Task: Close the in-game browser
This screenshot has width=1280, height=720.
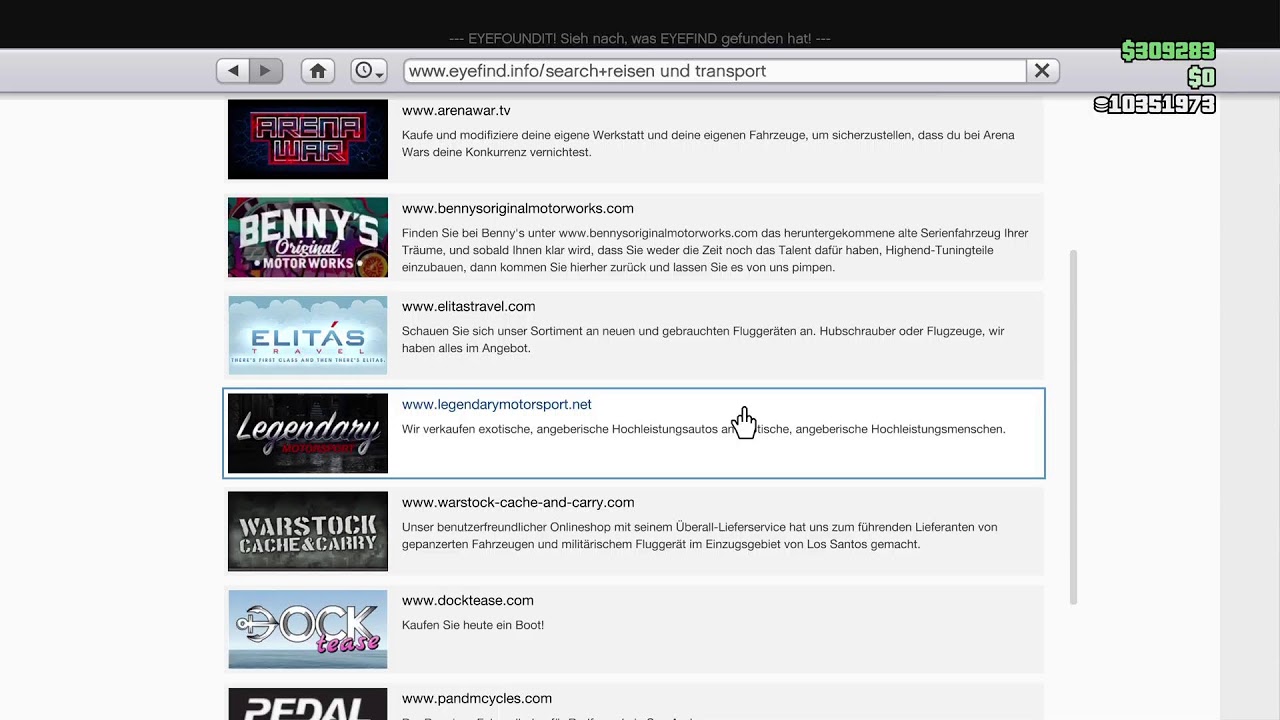Action: 1042,71
